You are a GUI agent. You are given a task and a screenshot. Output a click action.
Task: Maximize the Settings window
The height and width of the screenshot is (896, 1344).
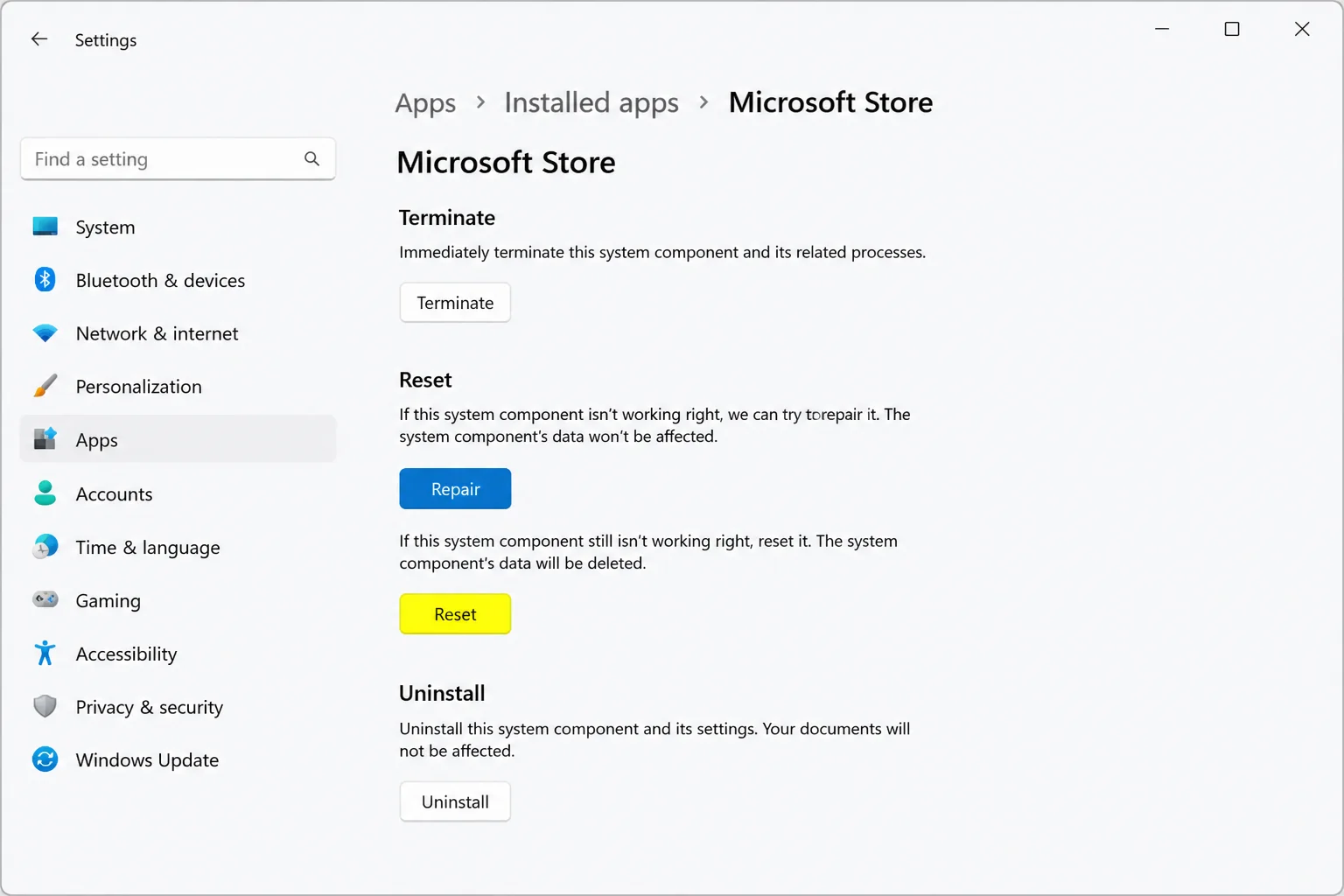tap(1232, 29)
